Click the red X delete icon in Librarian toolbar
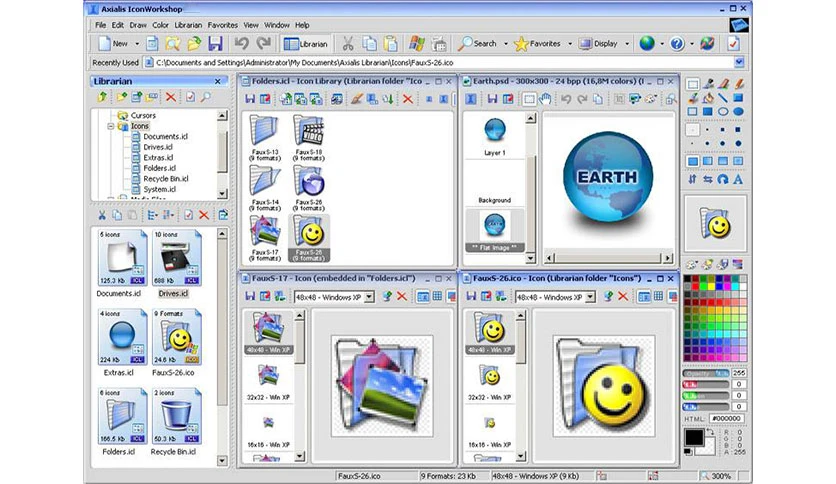This screenshot has width=836, height=484. pos(171,97)
